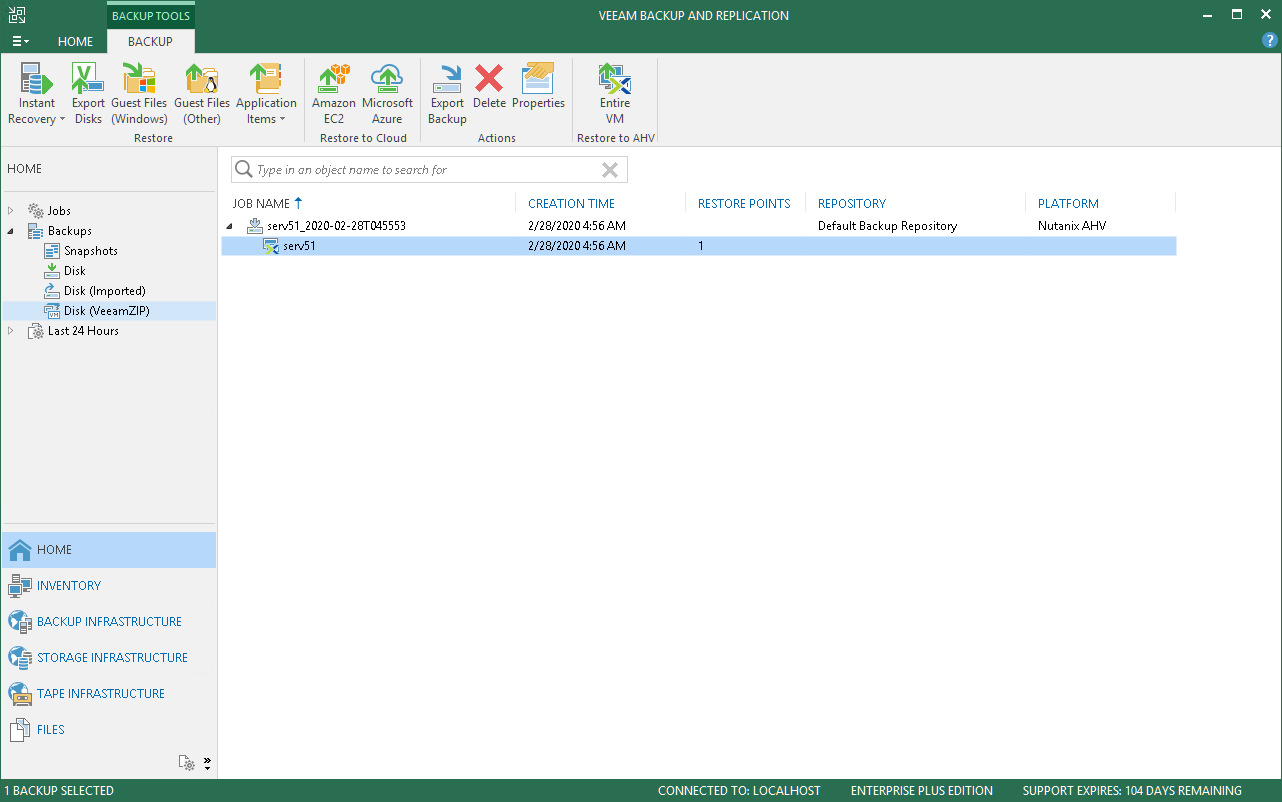Viewport: 1282px width, 802px height.
Task: Select the serv51_2020-02-28T045553 backup job
Action: 336,226
